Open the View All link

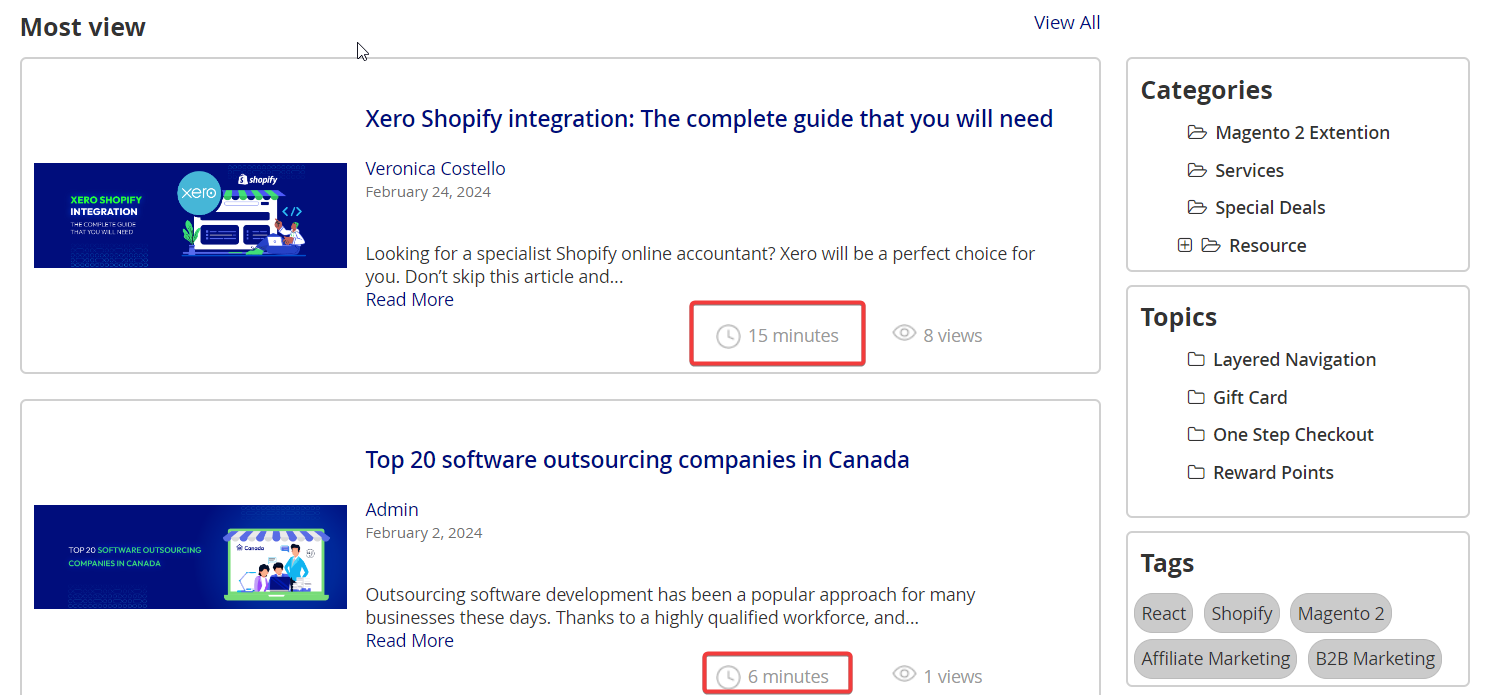[x=1067, y=23]
